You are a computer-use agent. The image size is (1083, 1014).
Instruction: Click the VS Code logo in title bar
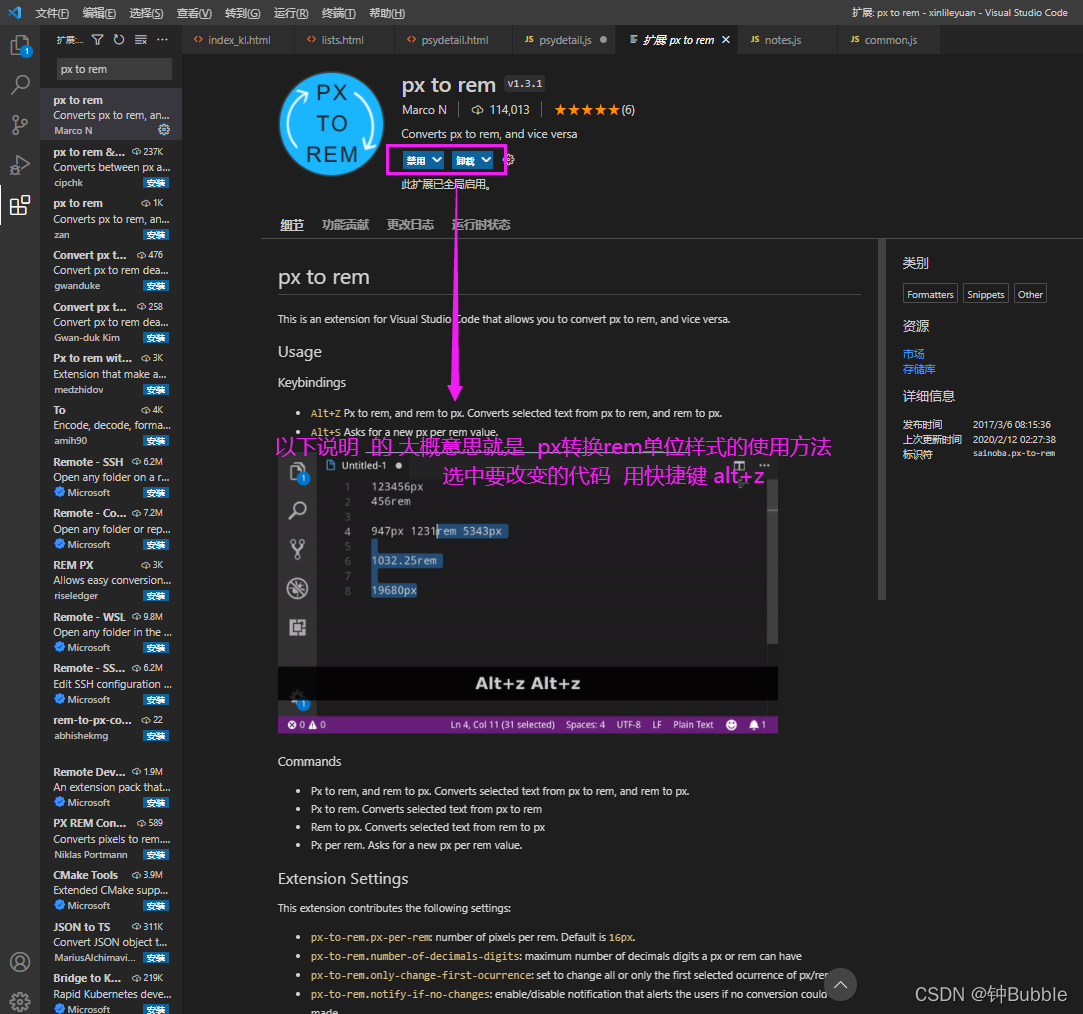tap(15, 12)
